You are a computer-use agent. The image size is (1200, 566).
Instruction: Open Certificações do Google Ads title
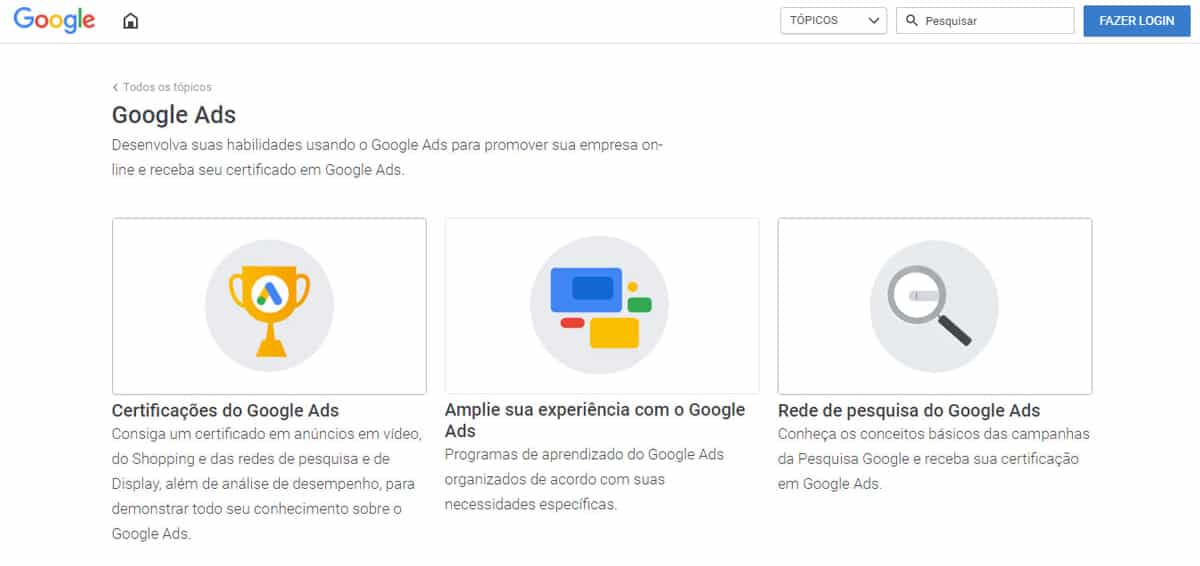tap(225, 410)
